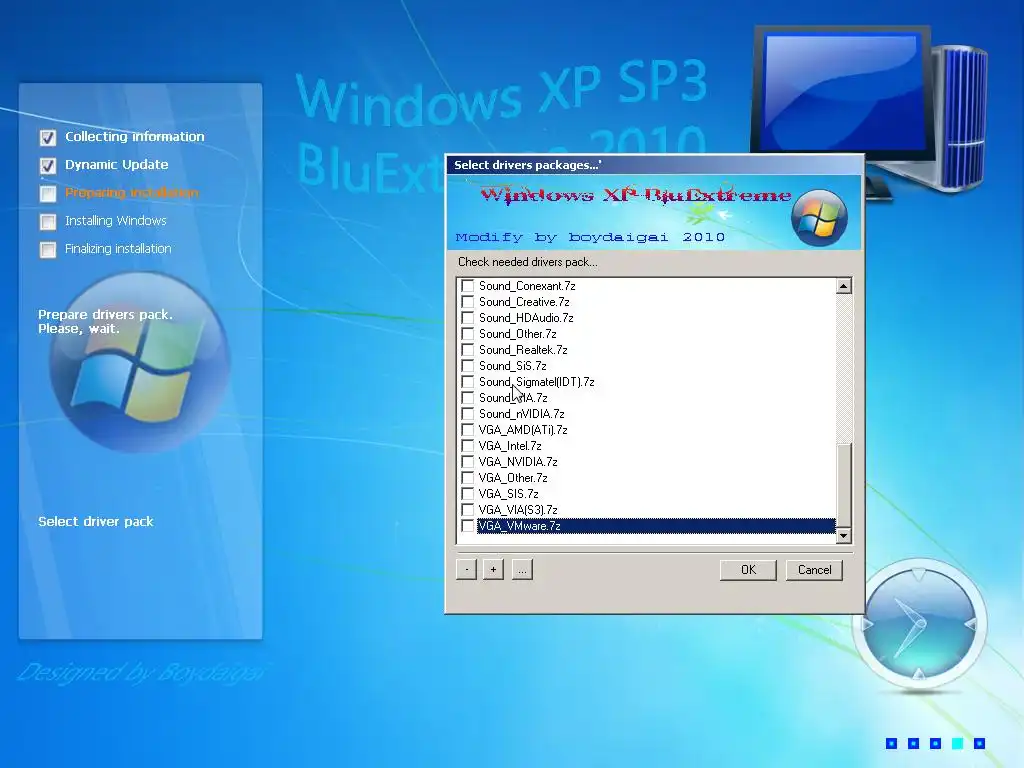The height and width of the screenshot is (768, 1024).
Task: Click the Collecting information step checkbox
Action: point(48,138)
